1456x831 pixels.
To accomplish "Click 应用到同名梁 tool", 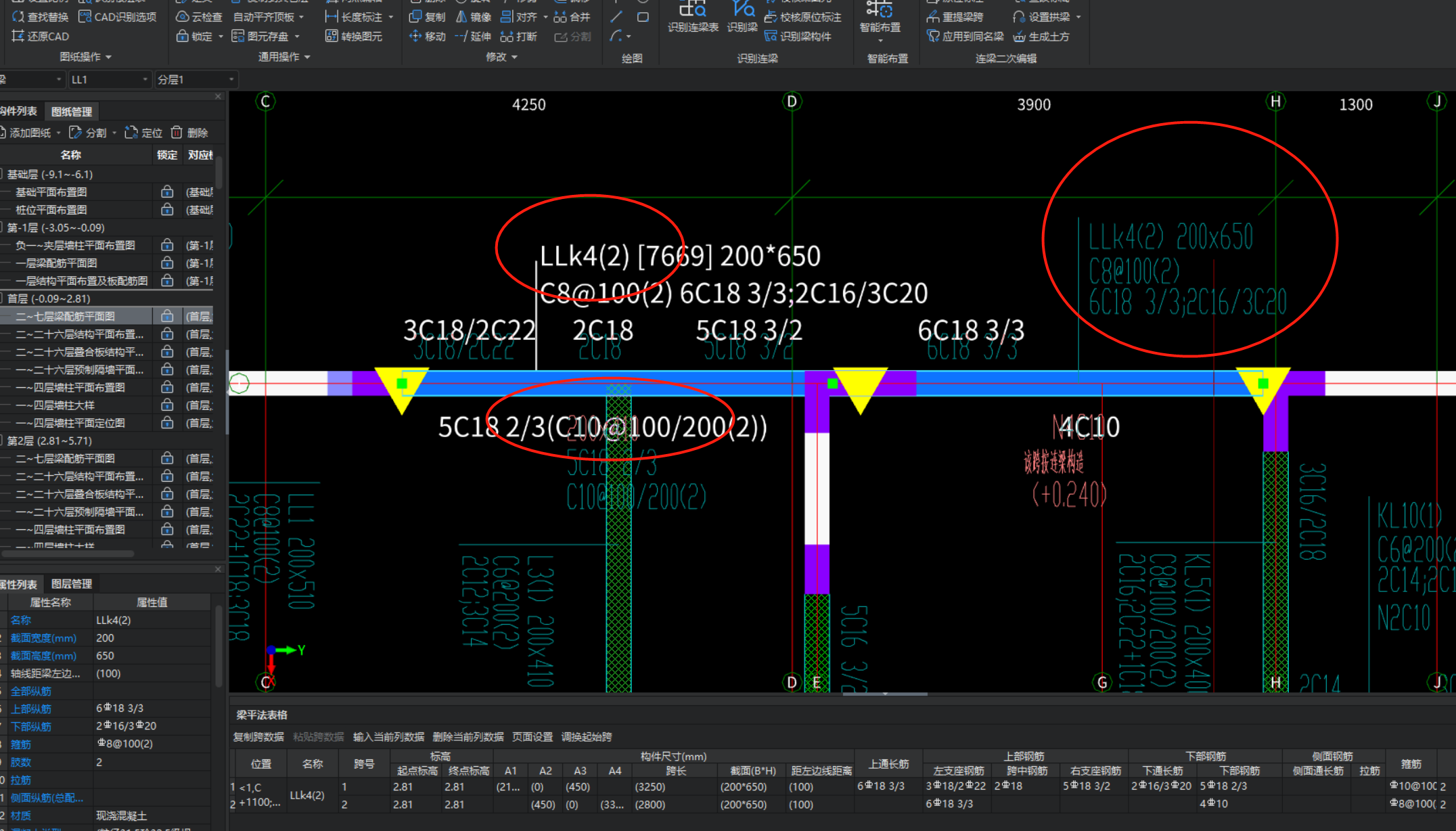I will point(965,37).
